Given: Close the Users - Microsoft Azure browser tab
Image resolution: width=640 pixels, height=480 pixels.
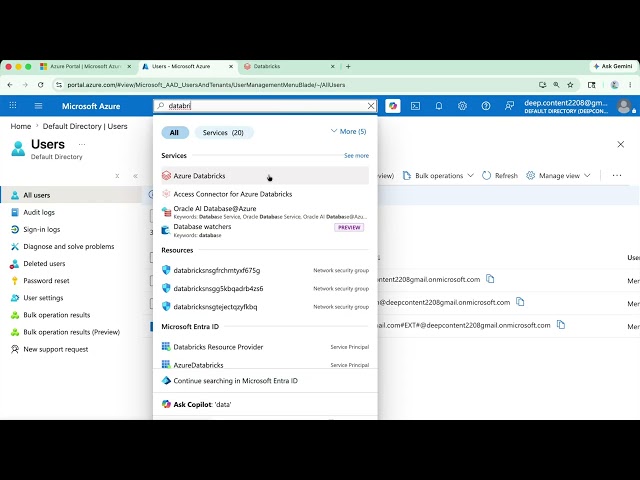Looking at the screenshot, I should pyautogui.click(x=231, y=66).
